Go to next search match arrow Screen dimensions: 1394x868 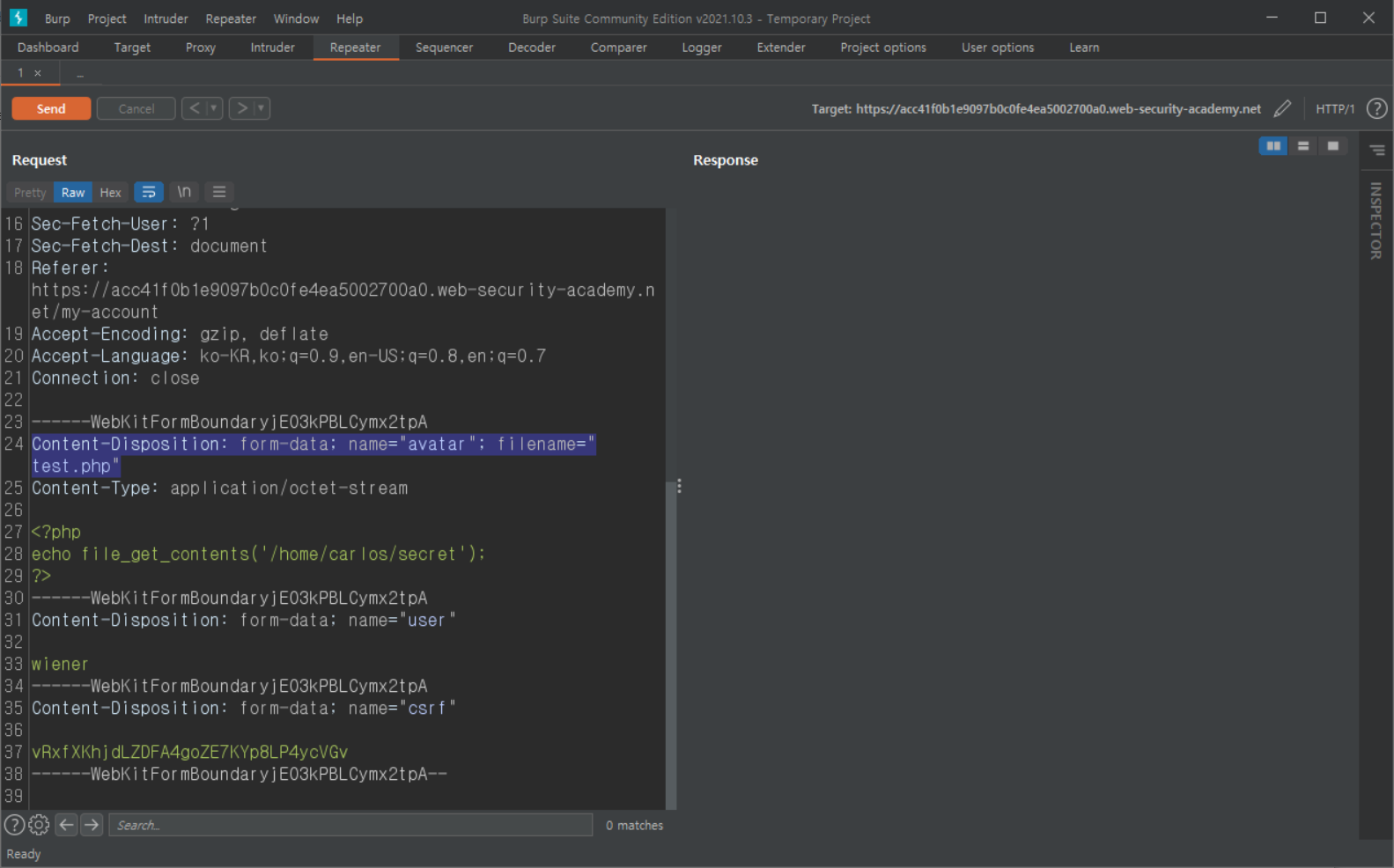click(92, 825)
